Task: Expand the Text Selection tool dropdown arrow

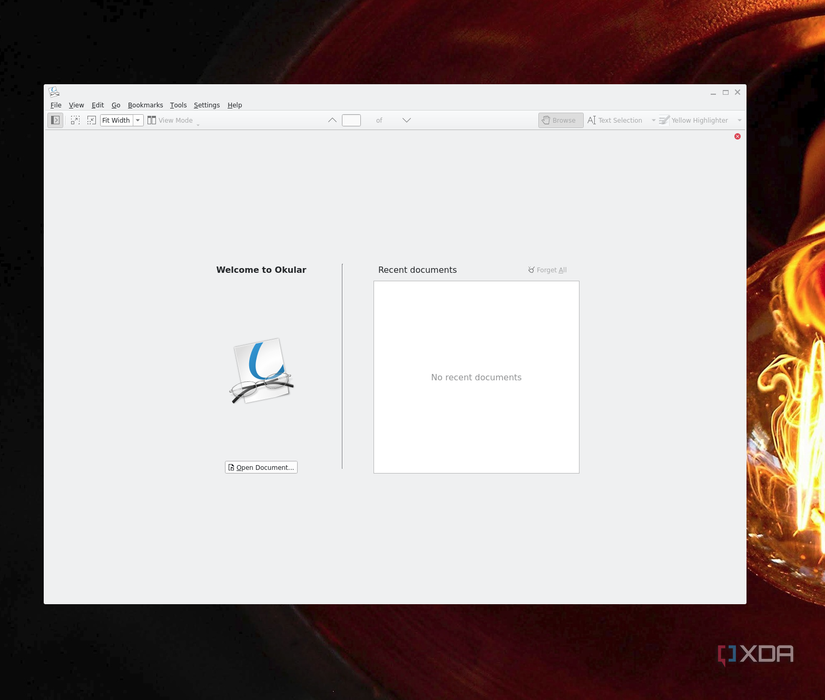Action: (x=653, y=121)
